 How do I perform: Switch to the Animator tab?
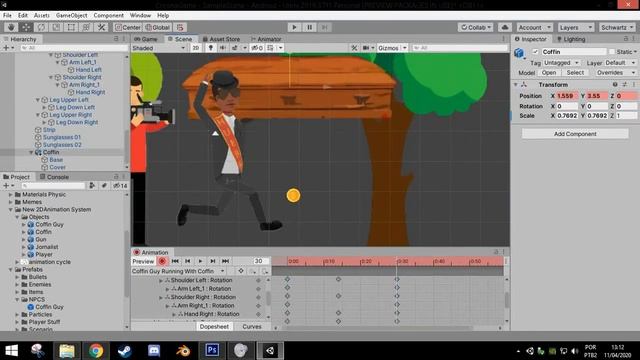coord(266,39)
